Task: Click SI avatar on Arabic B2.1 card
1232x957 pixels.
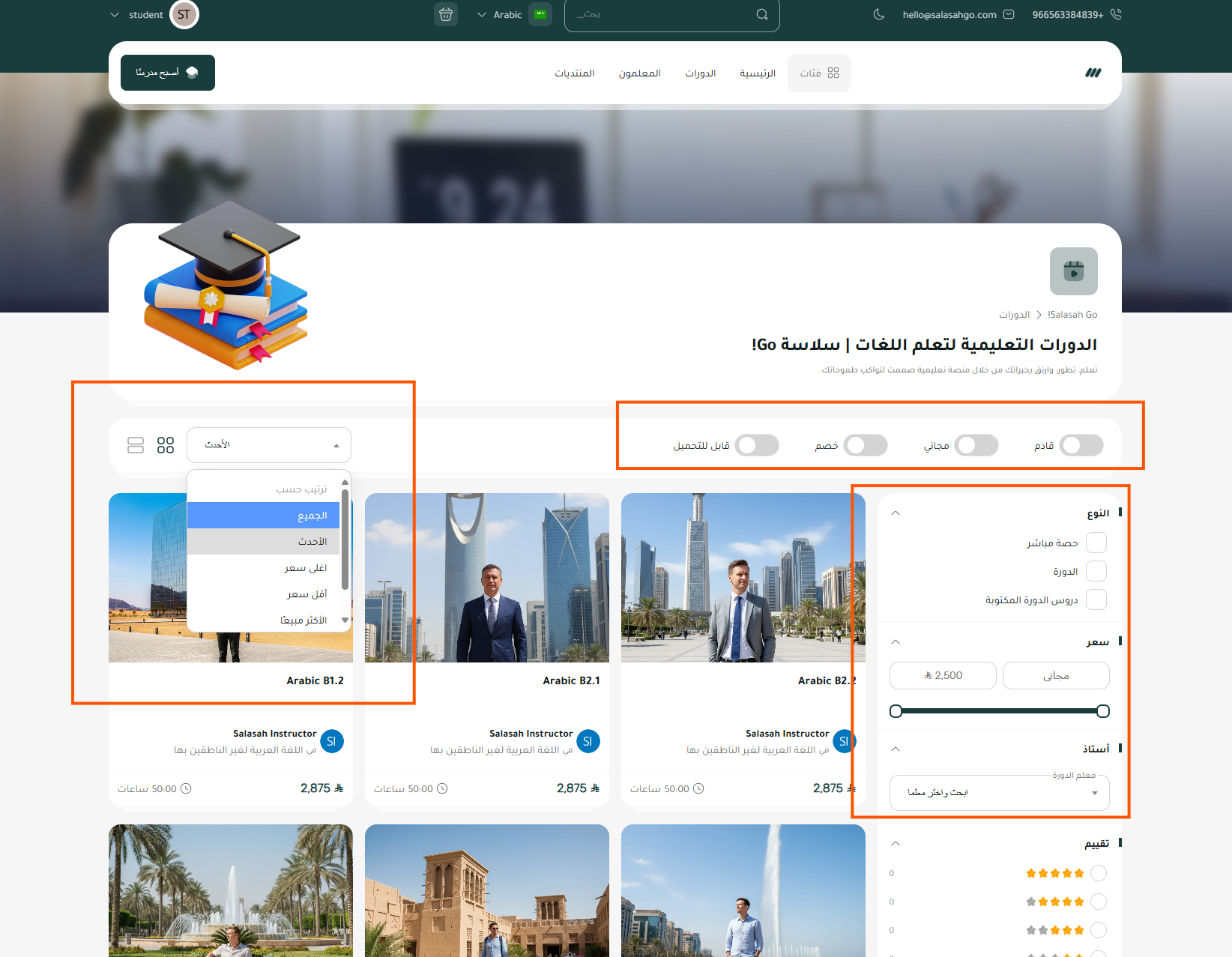Action: (588, 741)
